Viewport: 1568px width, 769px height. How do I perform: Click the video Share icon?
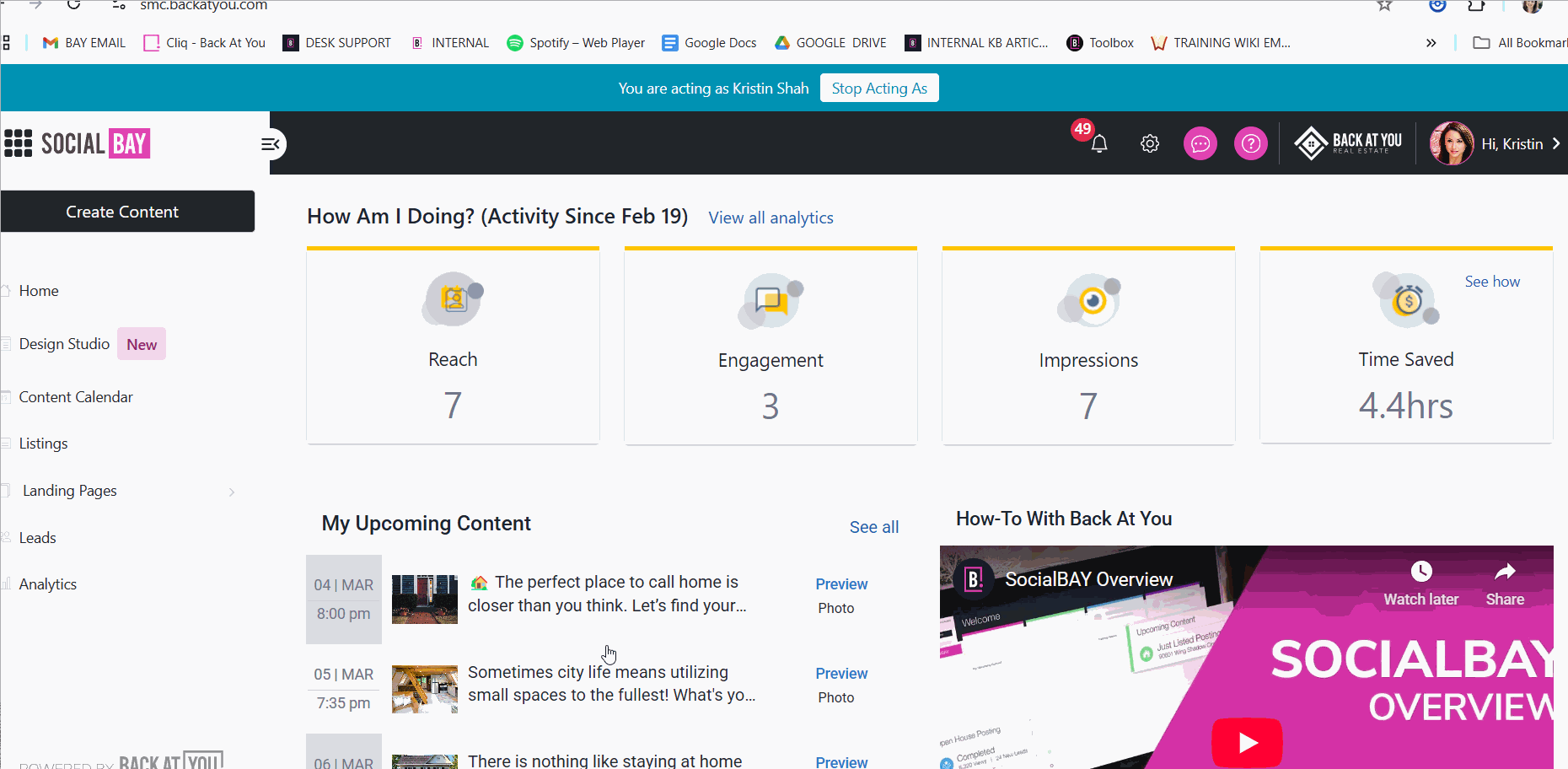pyautogui.click(x=1505, y=573)
